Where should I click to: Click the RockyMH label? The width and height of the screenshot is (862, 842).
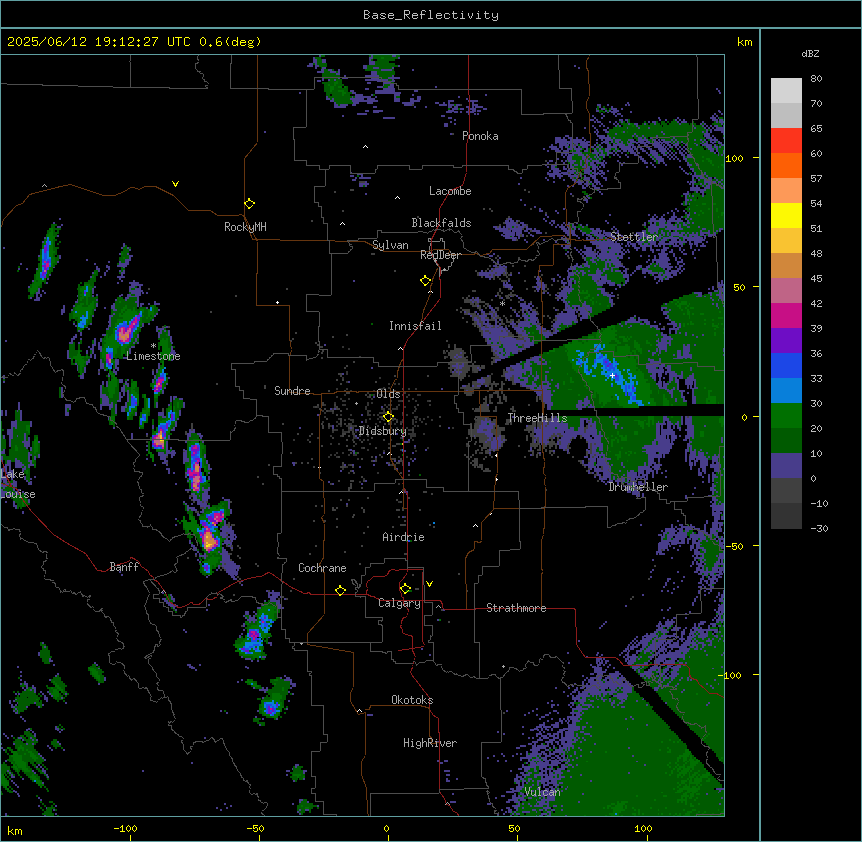[x=245, y=227]
